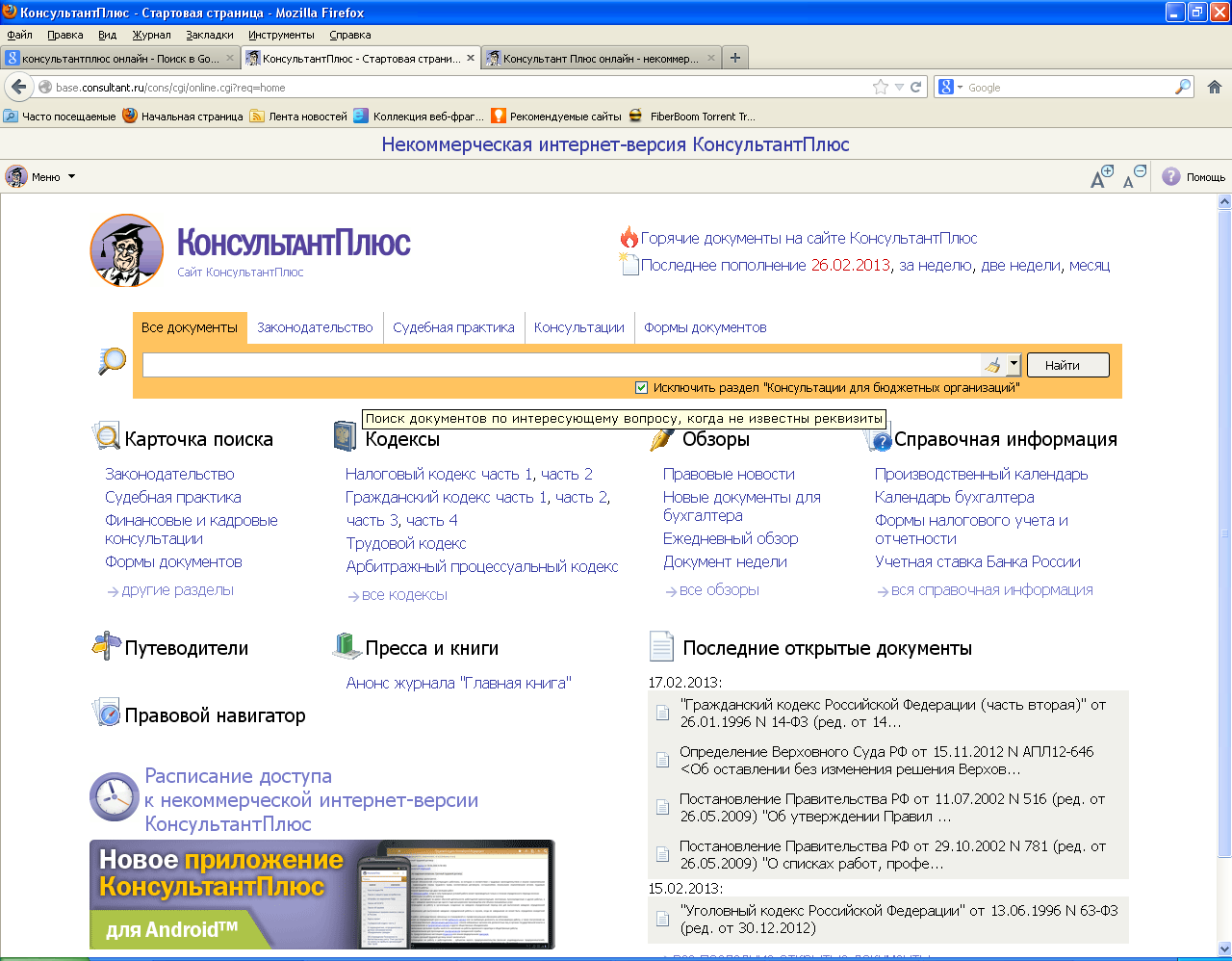Image resolution: width=1232 pixels, height=961 pixels.
Task: Click the Правовой навигатор compass icon
Action: tap(106, 714)
